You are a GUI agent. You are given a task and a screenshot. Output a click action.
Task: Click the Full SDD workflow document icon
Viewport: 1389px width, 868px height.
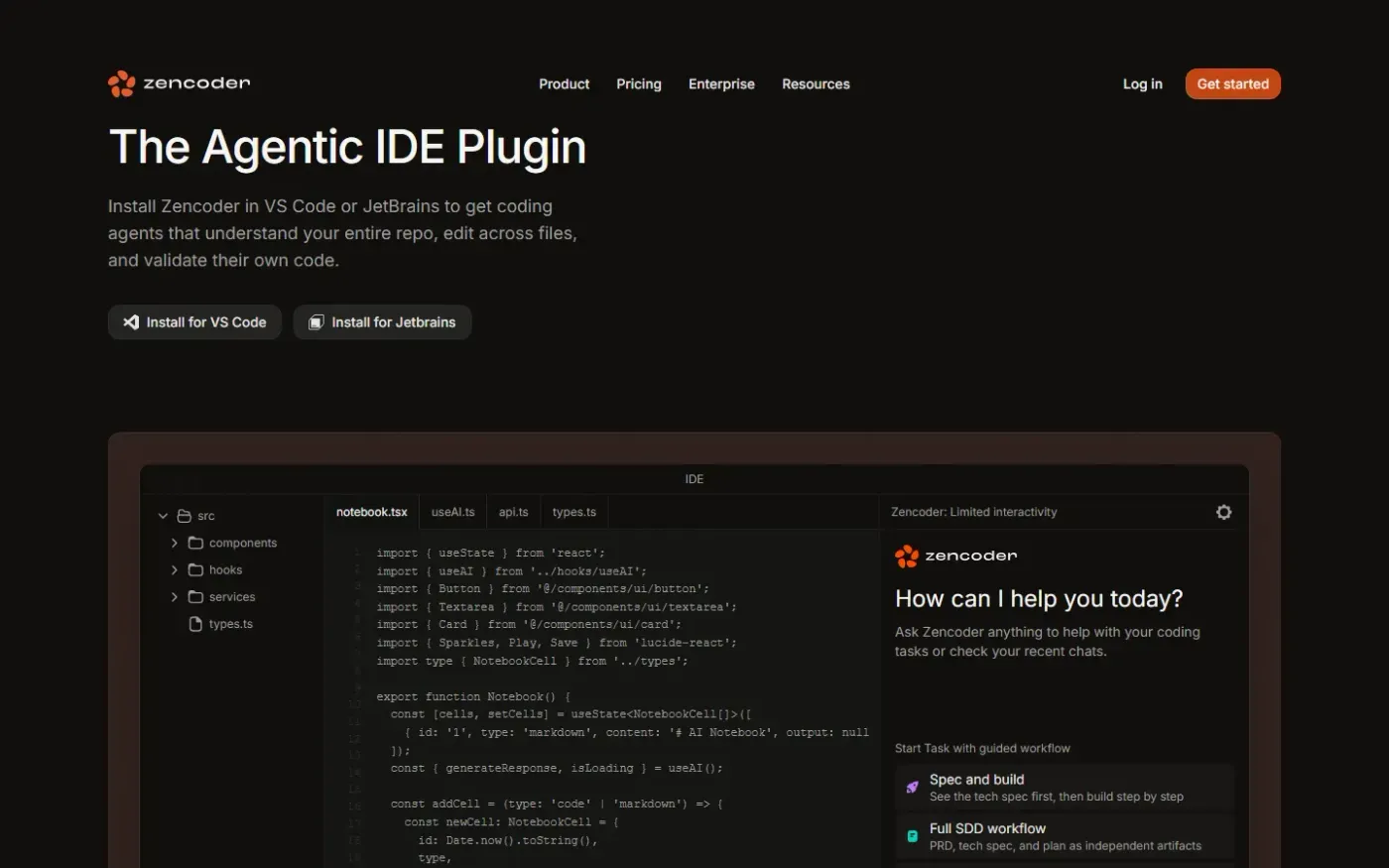click(x=912, y=836)
